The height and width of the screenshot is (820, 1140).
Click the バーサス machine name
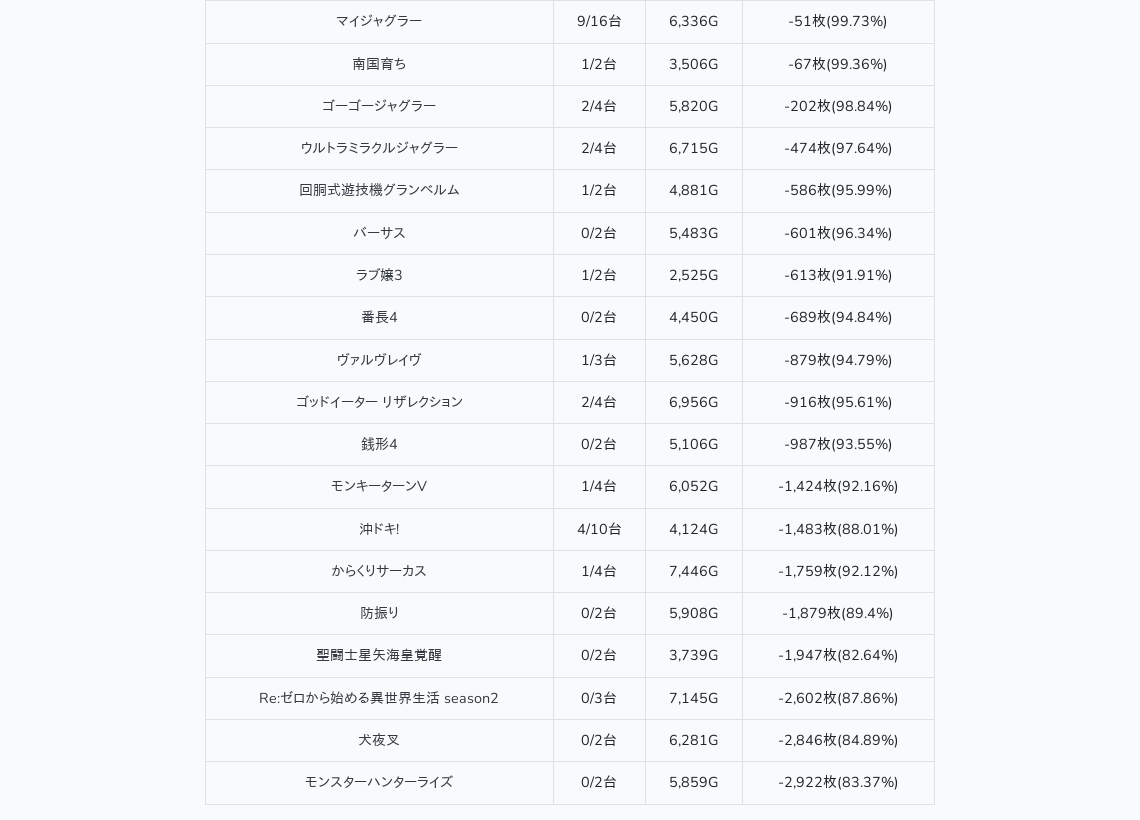[379, 233]
